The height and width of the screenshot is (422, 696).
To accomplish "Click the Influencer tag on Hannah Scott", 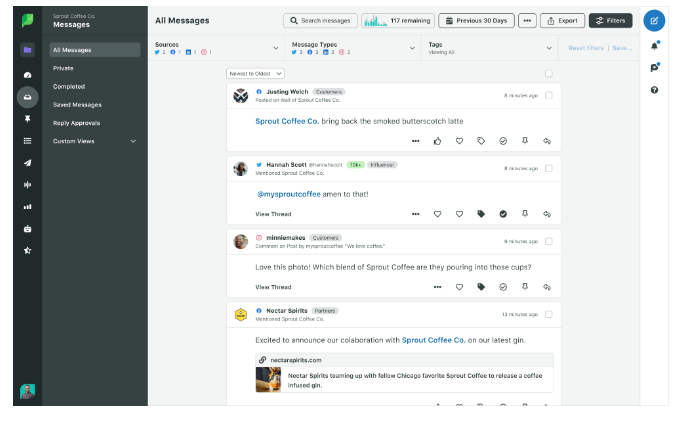I will click(x=382, y=165).
